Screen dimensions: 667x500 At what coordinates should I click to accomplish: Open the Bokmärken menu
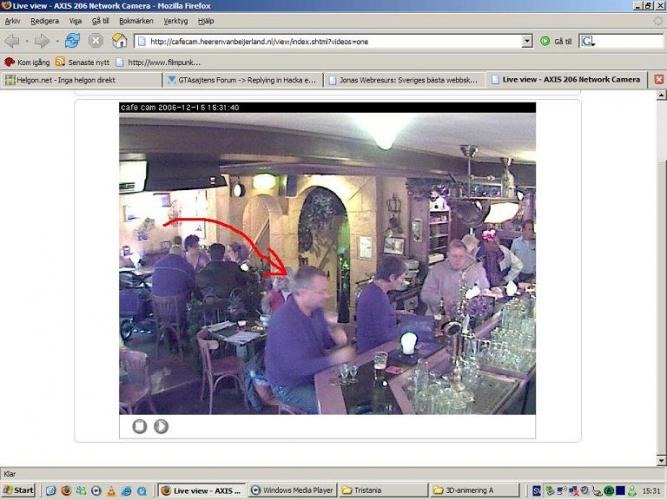click(x=136, y=21)
